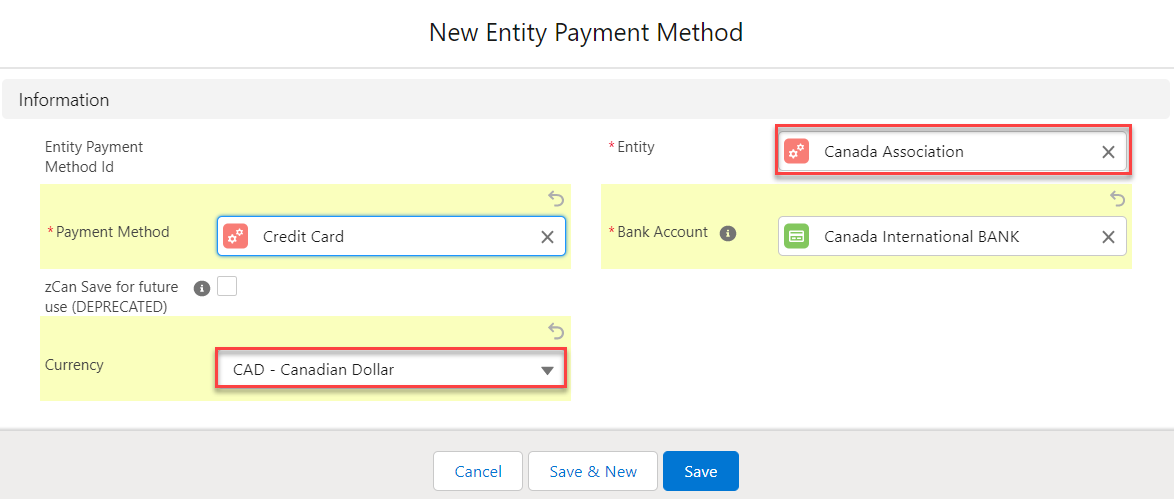Open the Currency dropdown
The width and height of the screenshot is (1174, 499).
click(x=391, y=370)
